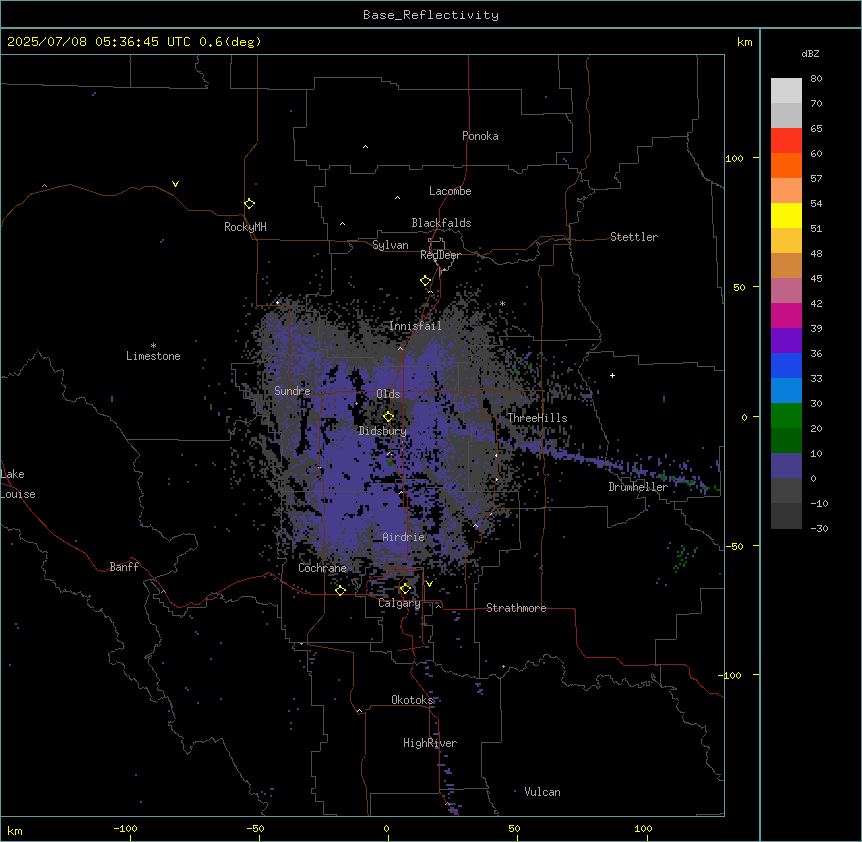
Task: Click the -100 tick on the vertical axis
Action: 731,675
